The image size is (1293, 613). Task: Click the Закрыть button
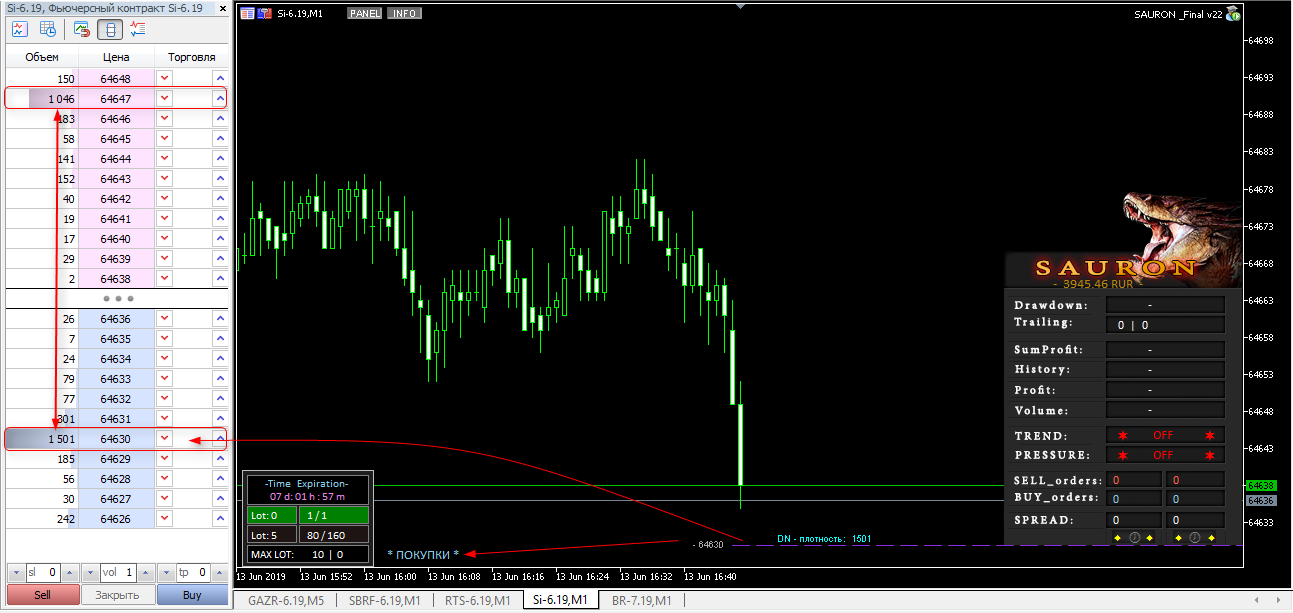[x=117, y=595]
